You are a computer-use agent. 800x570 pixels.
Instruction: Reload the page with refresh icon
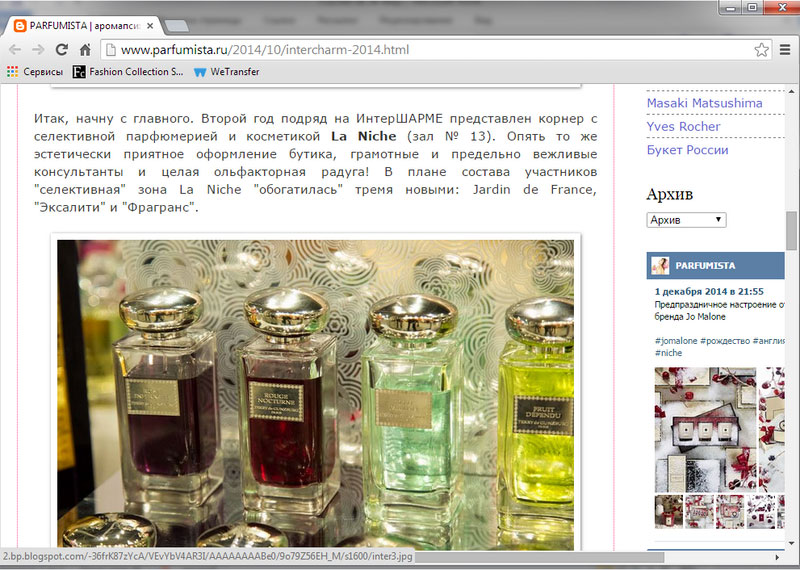pos(62,49)
